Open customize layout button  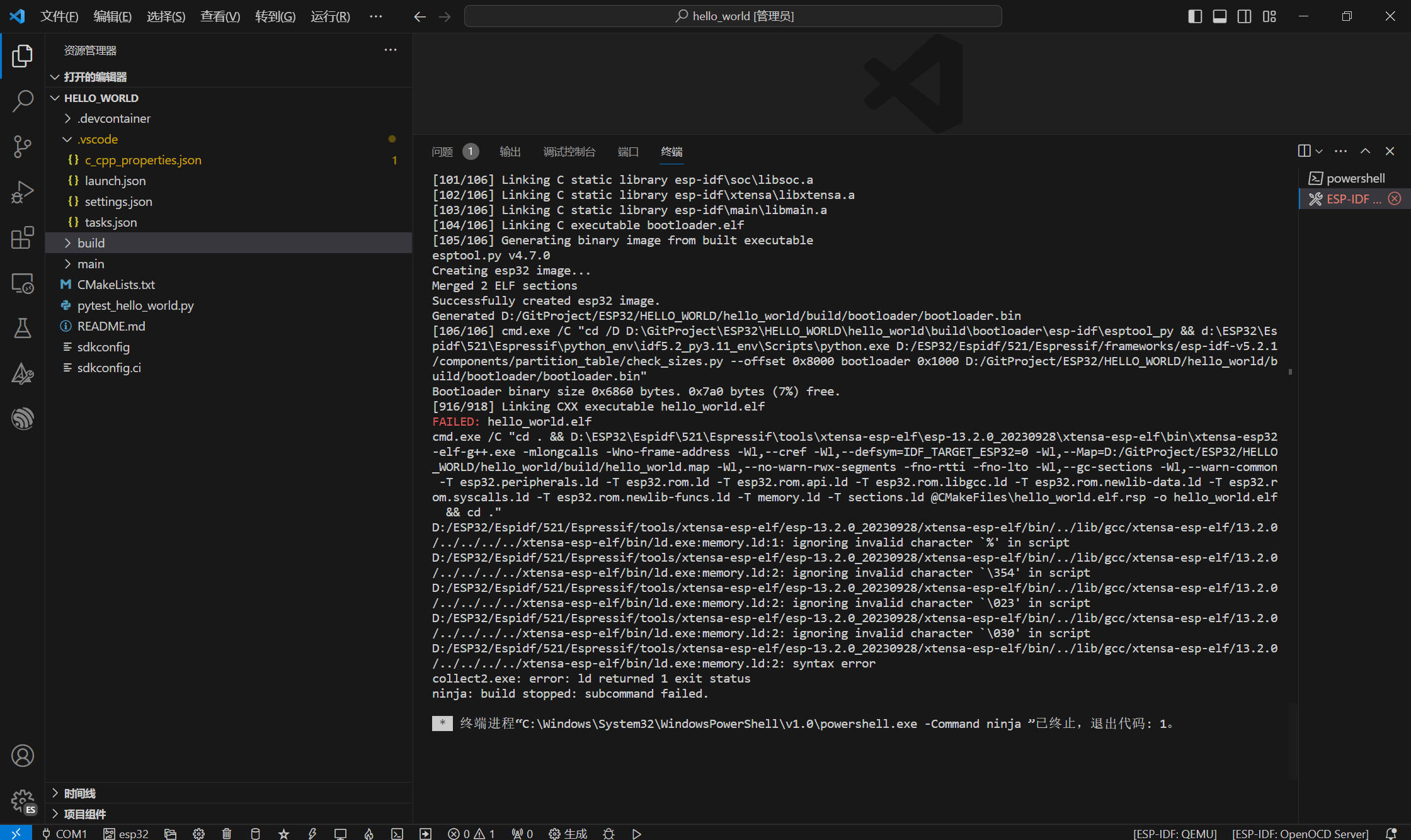(x=1269, y=16)
